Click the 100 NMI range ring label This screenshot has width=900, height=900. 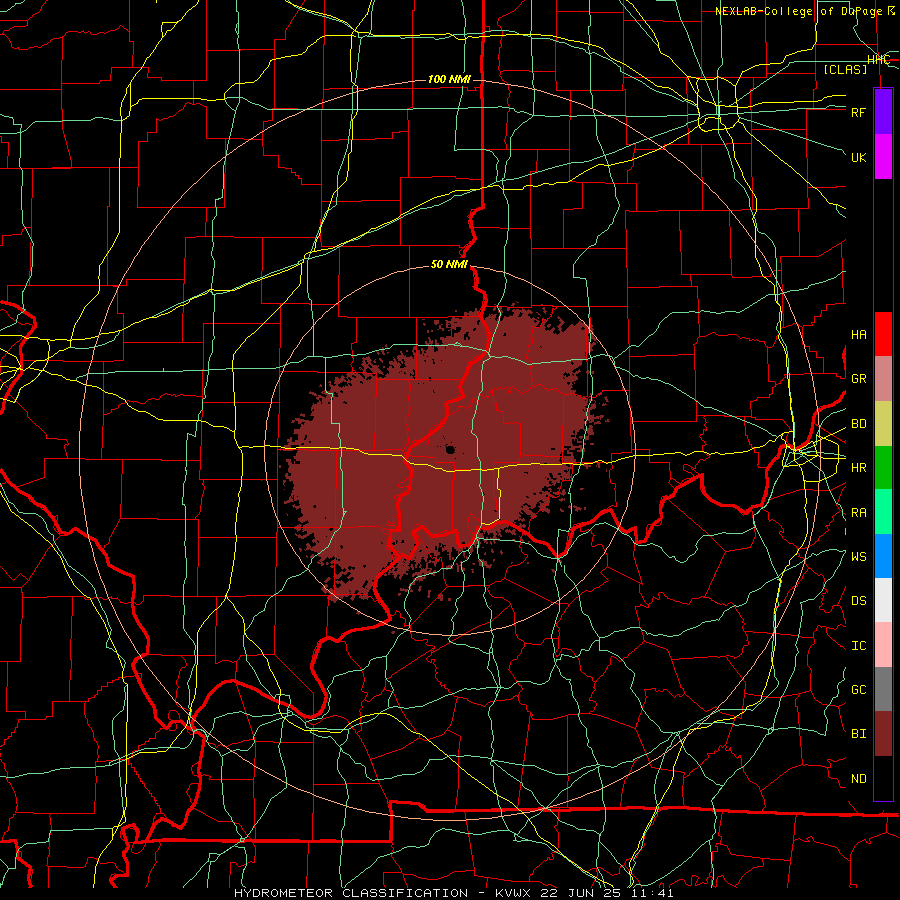click(449, 79)
